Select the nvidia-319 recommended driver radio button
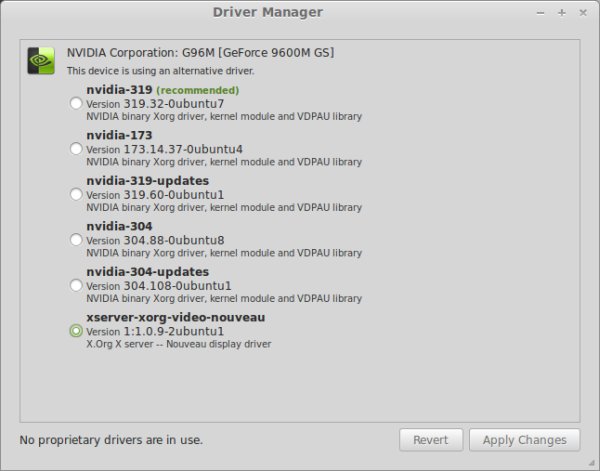The width and height of the screenshot is (600, 471). point(76,103)
